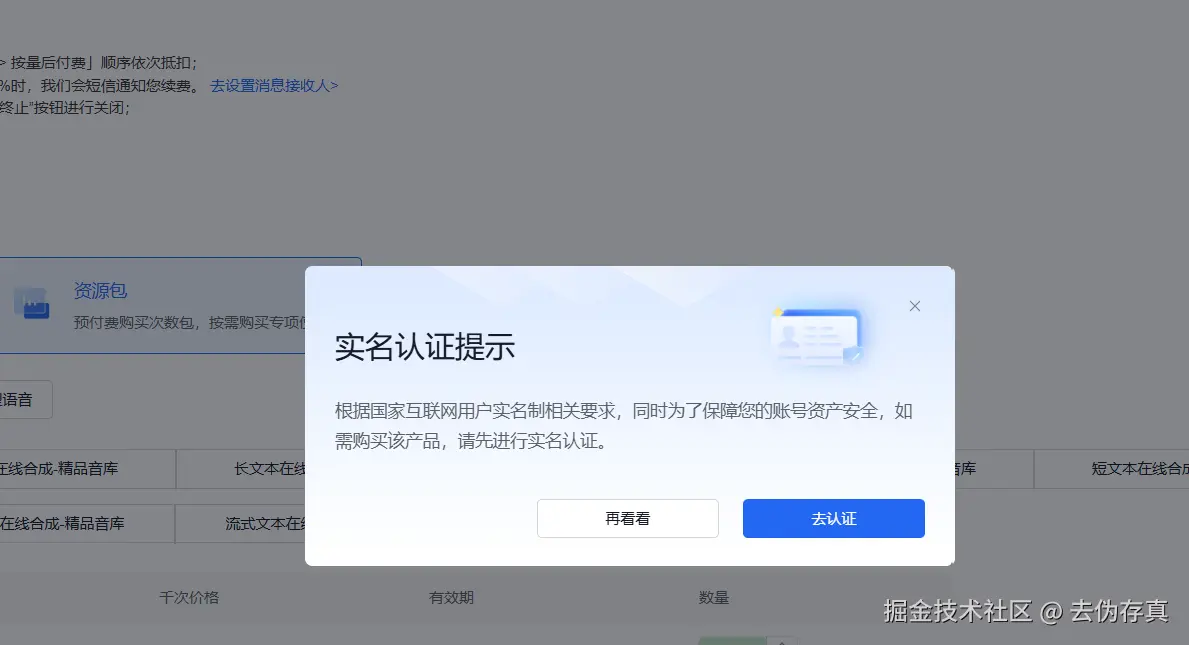Click the 有效期 column header
This screenshot has height=645, width=1189.
(451, 597)
